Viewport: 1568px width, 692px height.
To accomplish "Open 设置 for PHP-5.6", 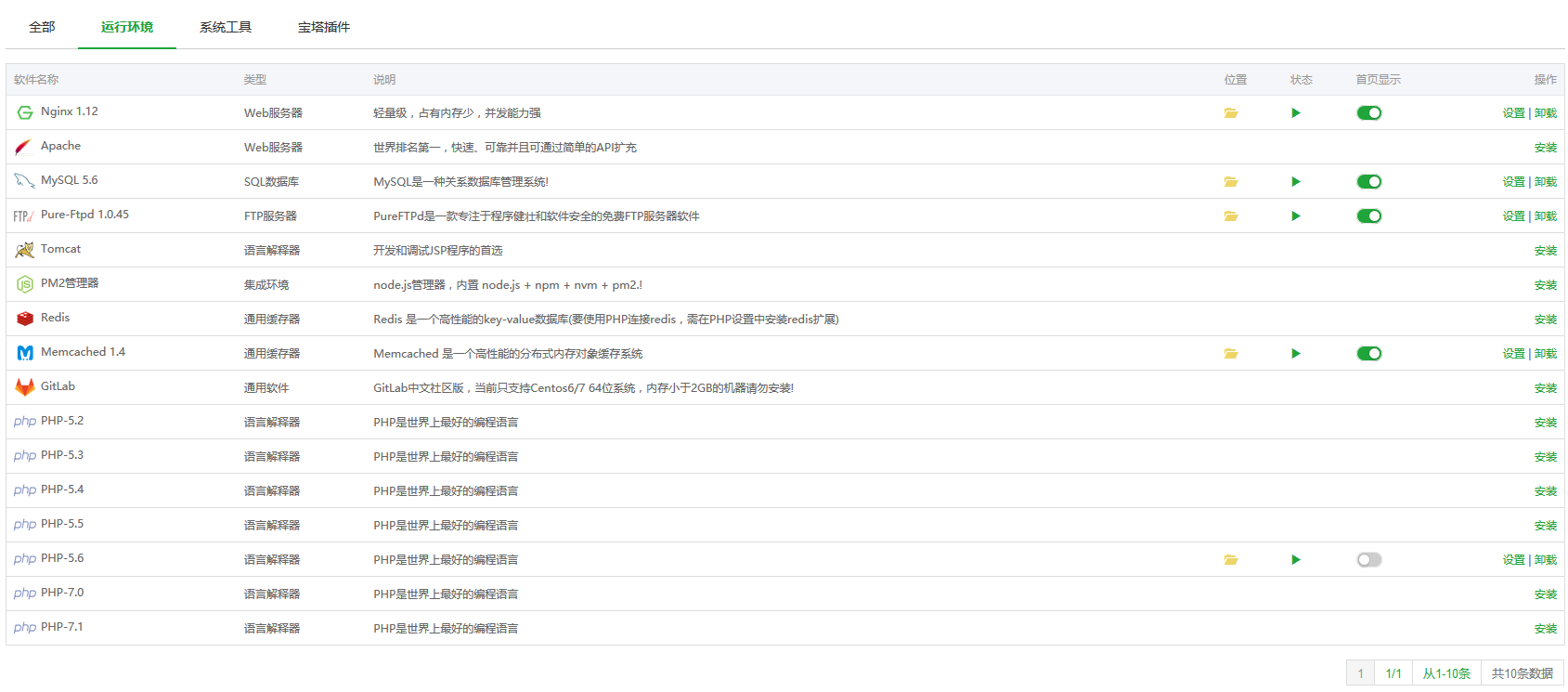I will click(x=1514, y=560).
